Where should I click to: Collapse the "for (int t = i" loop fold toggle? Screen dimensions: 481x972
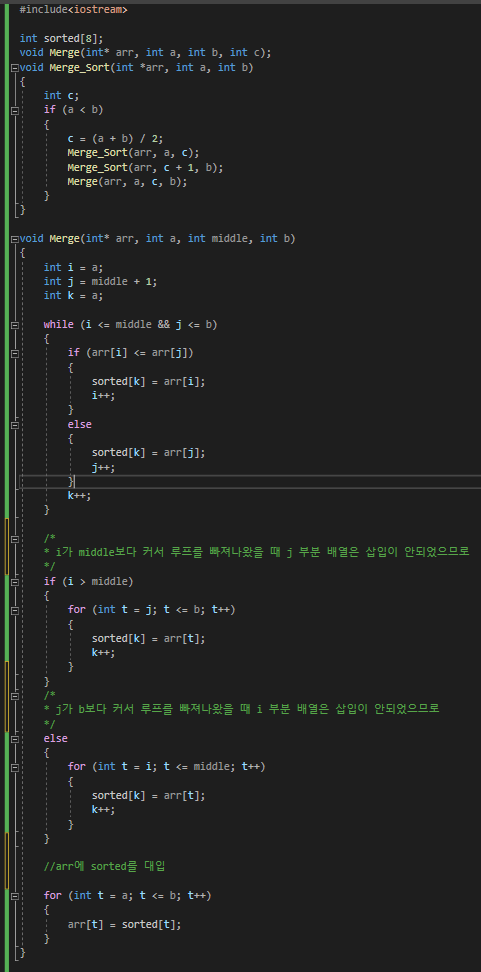tap(15, 767)
